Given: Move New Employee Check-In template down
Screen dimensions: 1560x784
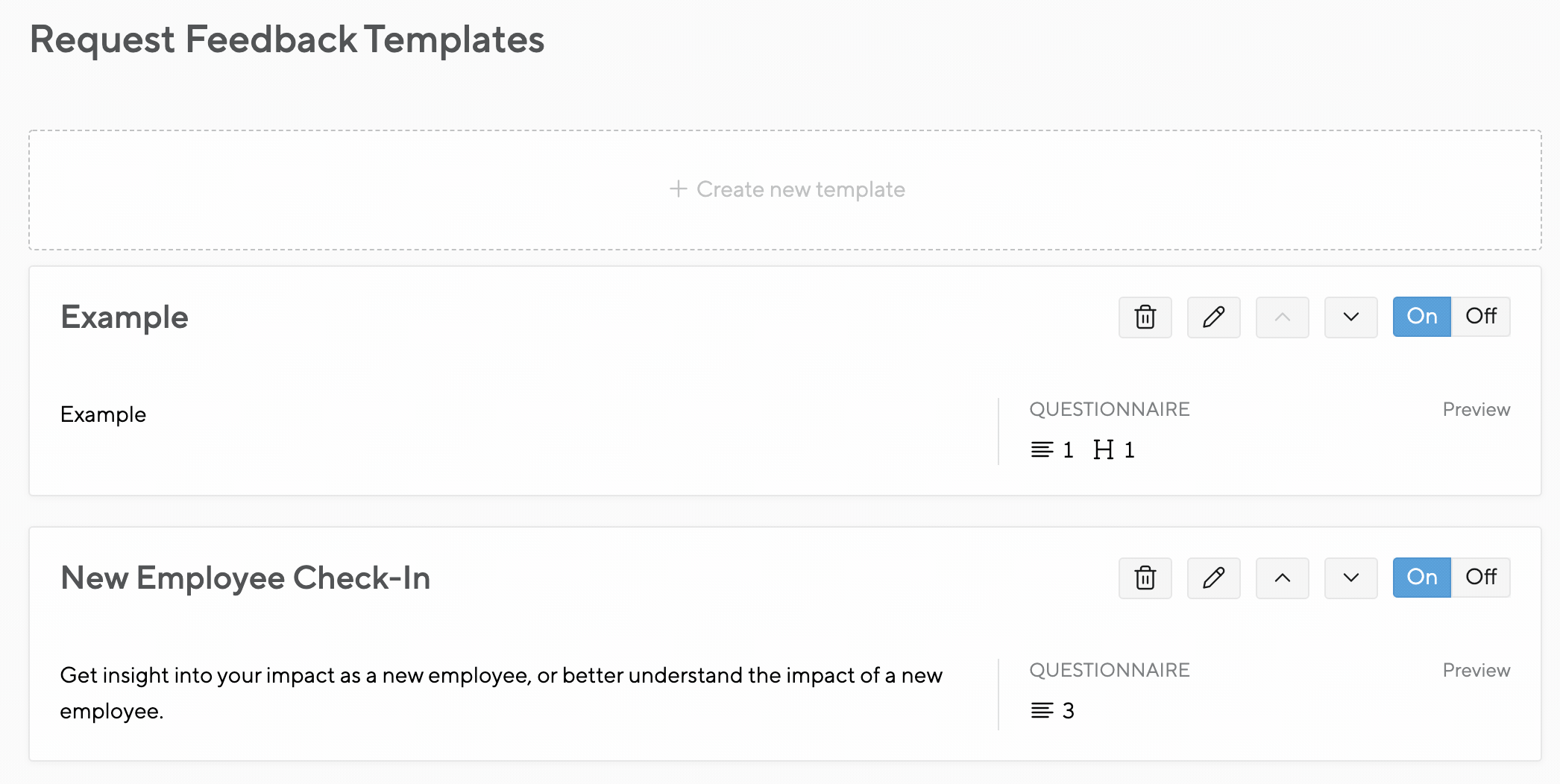Looking at the screenshot, I should click(1350, 578).
